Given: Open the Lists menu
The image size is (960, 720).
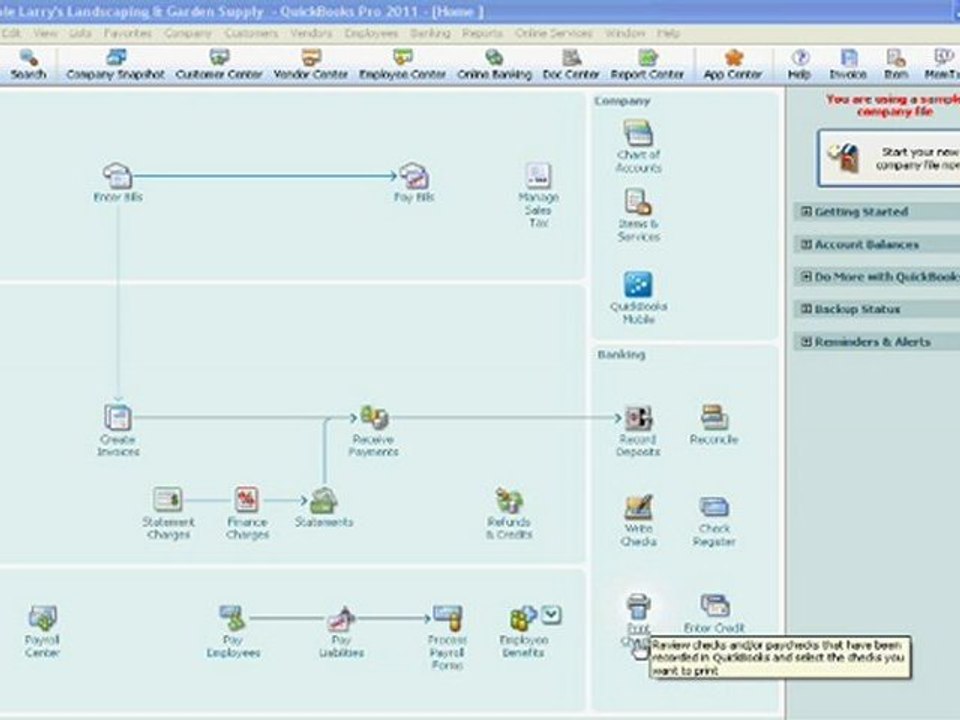Looking at the screenshot, I should [x=80, y=33].
